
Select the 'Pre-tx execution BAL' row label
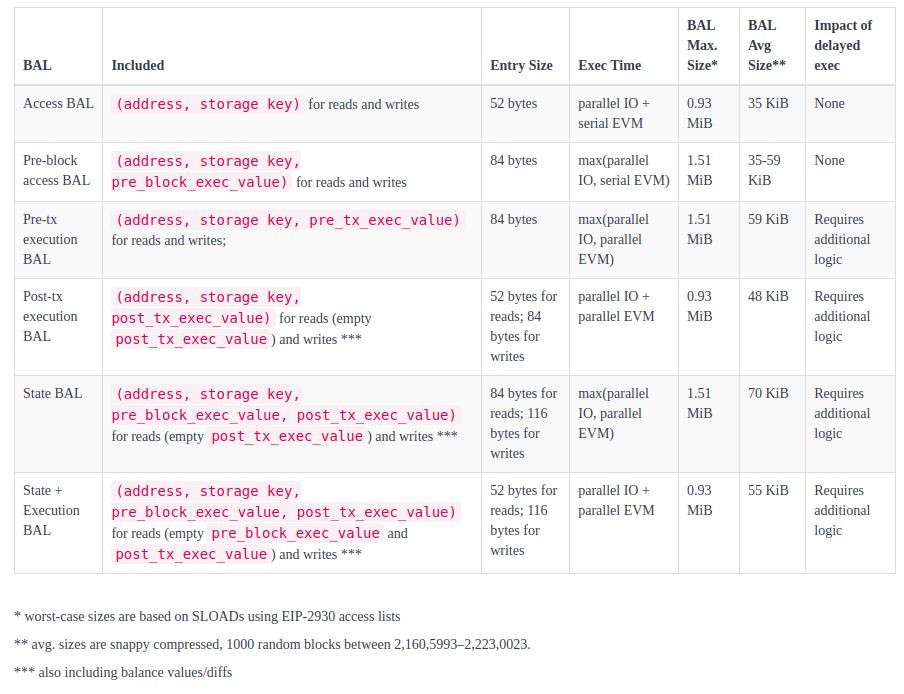50,239
